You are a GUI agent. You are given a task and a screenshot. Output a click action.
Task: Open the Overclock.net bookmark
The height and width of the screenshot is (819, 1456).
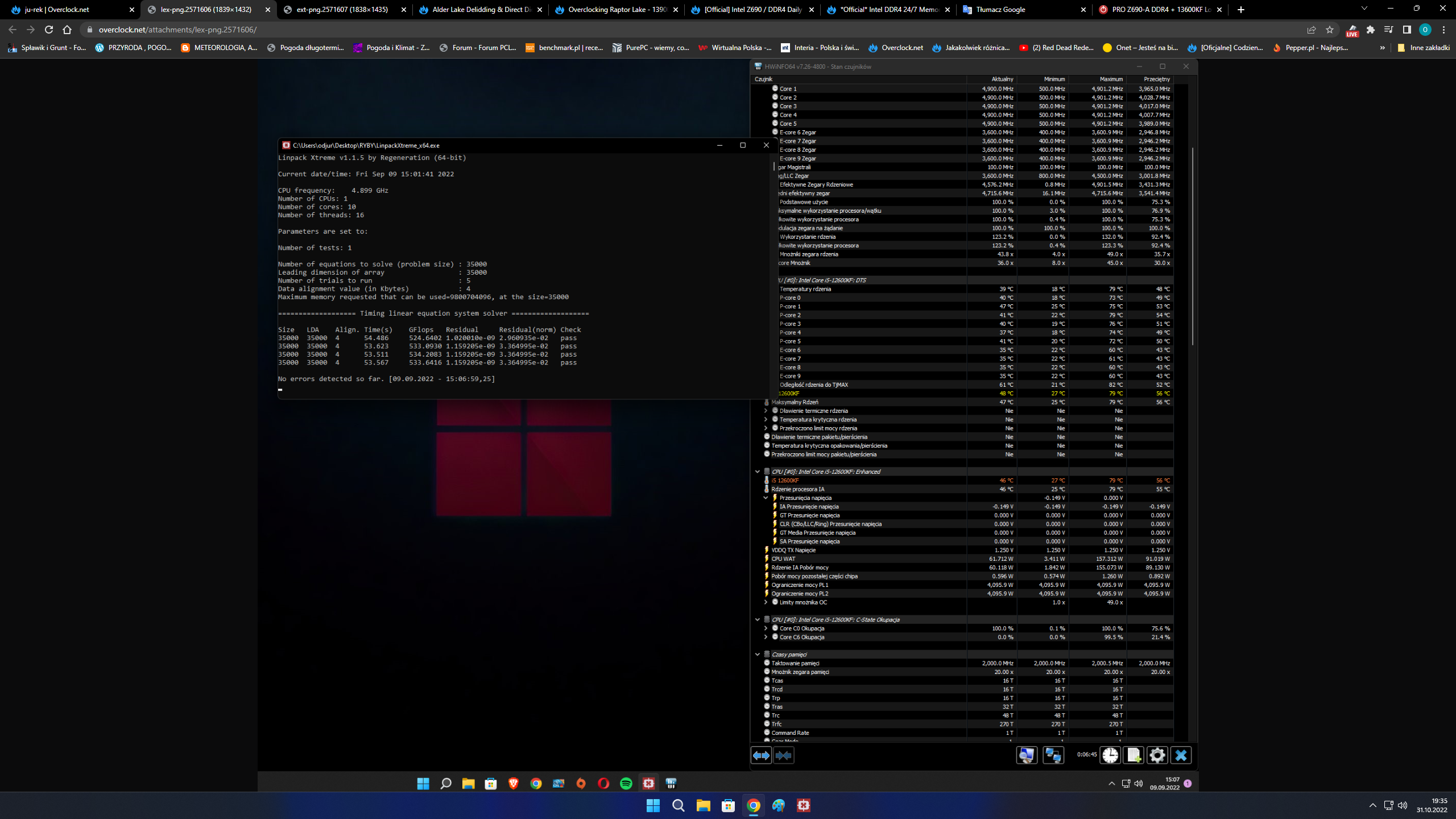point(896,48)
